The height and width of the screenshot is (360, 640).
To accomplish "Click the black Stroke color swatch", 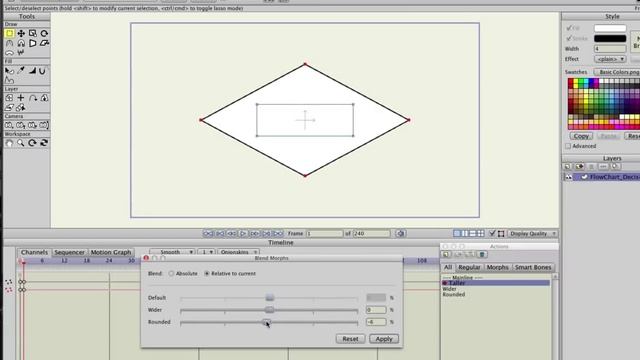I will coord(610,38).
